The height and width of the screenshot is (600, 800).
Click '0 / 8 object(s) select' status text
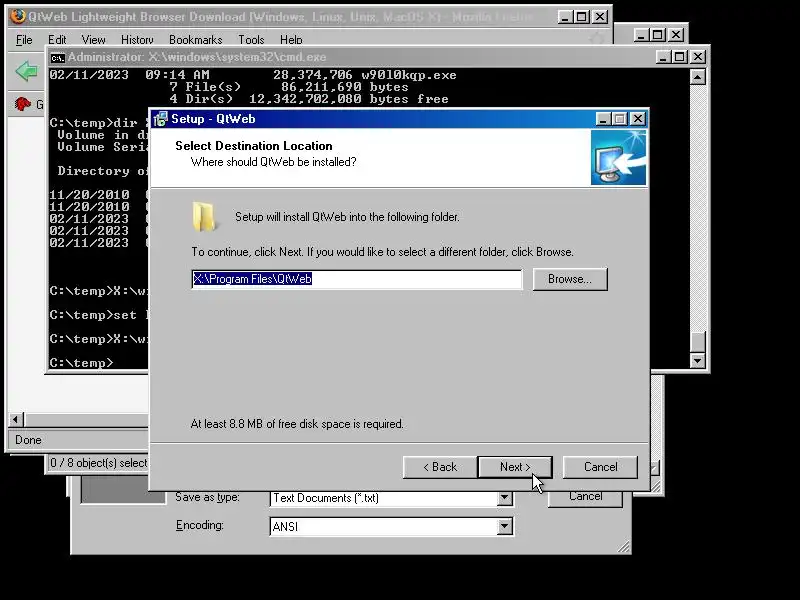[98, 463]
